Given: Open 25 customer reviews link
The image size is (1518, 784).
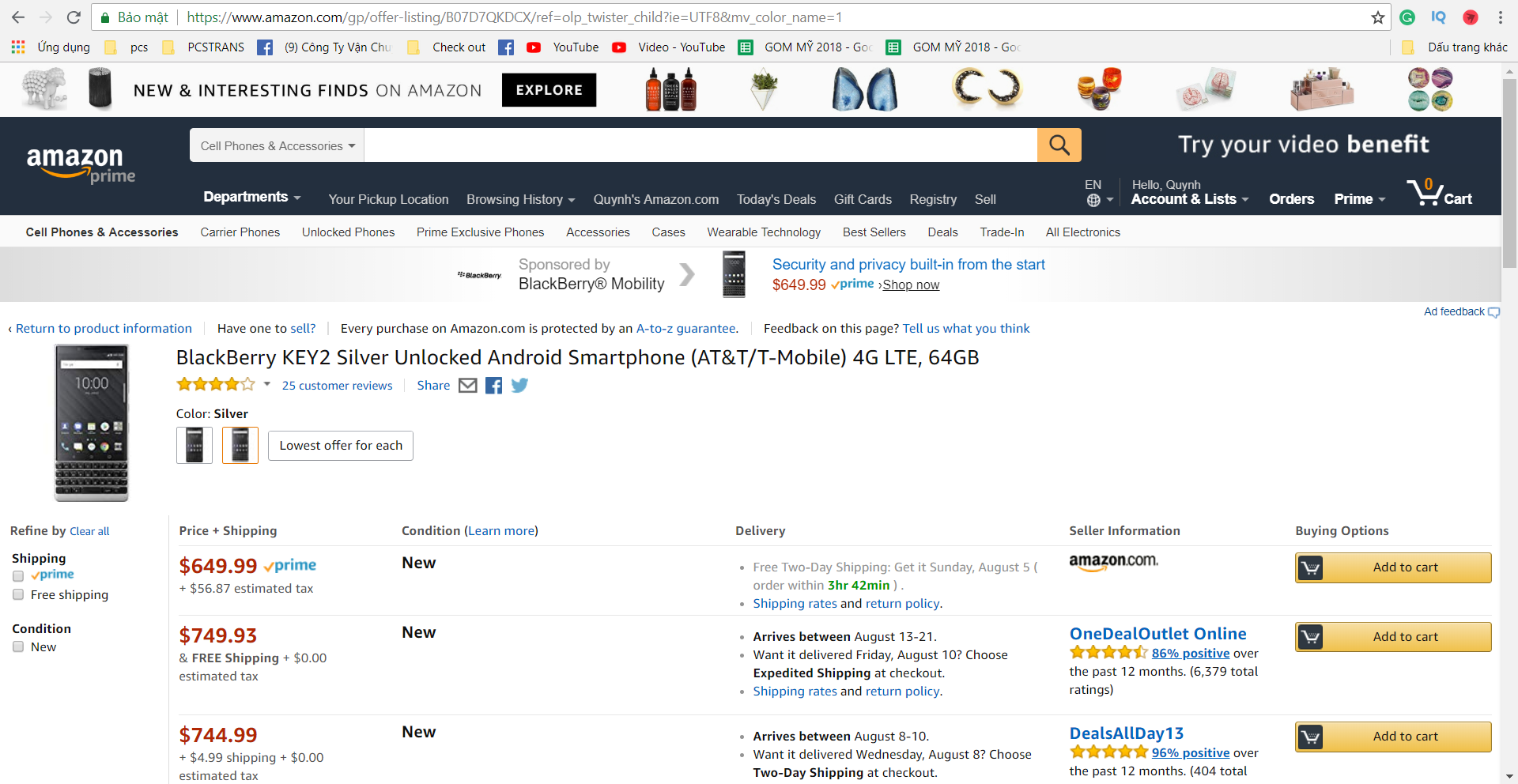Looking at the screenshot, I should click(337, 386).
